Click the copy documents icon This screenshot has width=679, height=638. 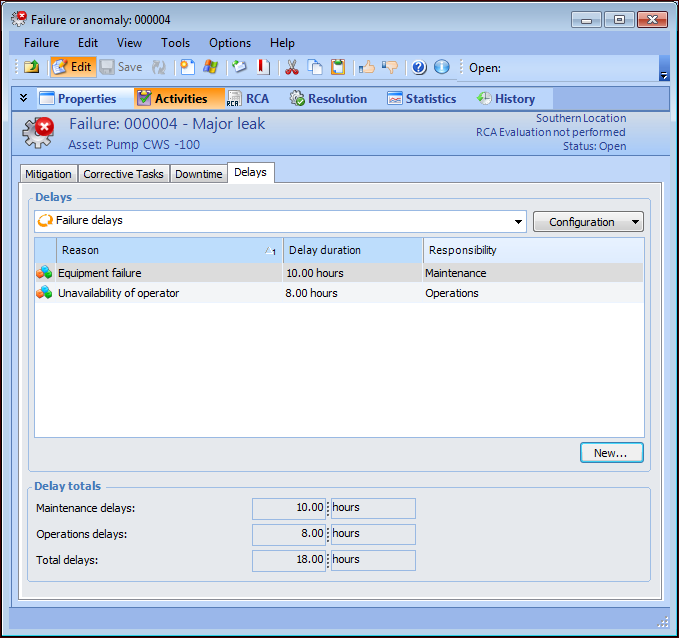(x=315, y=67)
